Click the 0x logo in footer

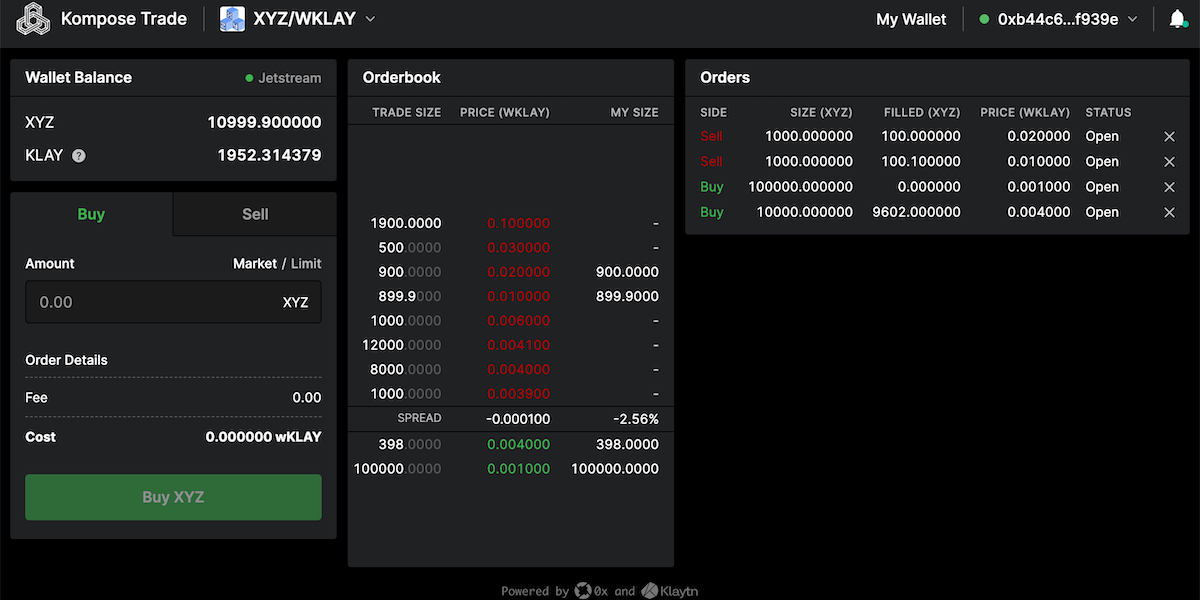coord(591,591)
